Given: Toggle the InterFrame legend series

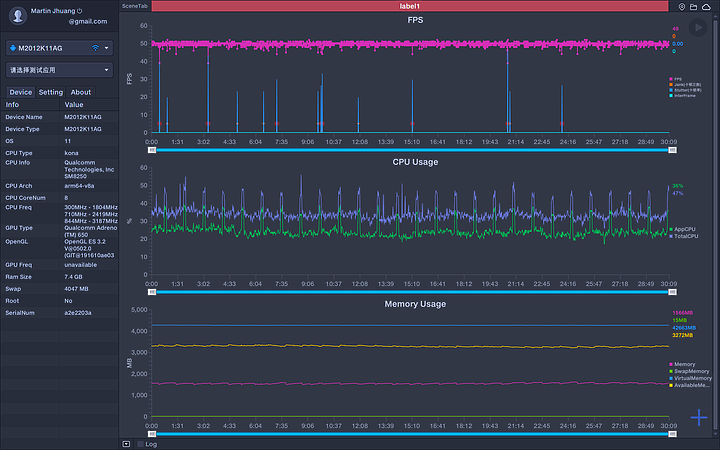Looking at the screenshot, I should pyautogui.click(x=682, y=96).
